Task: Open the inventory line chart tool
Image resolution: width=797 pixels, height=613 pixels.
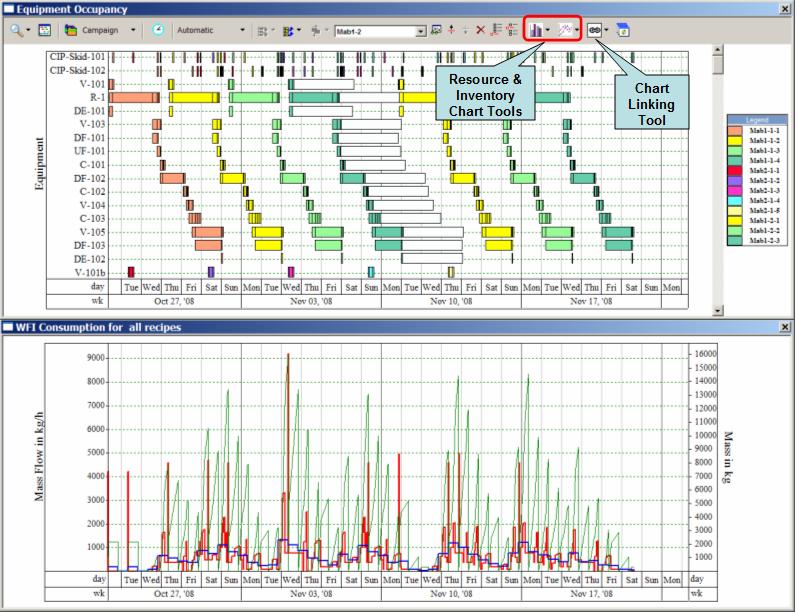Action: [566, 30]
